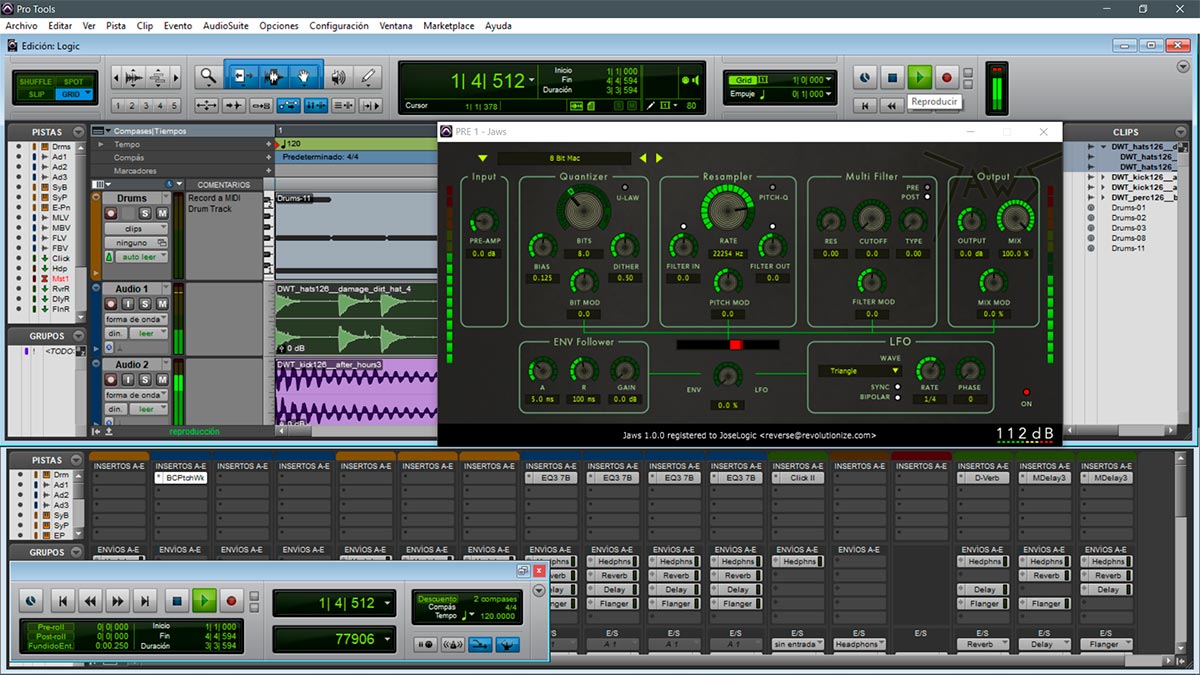Viewport: 1200px width, 675px height.
Task: Toggle the Wait for Note button in Transport
Action: (x=427, y=644)
